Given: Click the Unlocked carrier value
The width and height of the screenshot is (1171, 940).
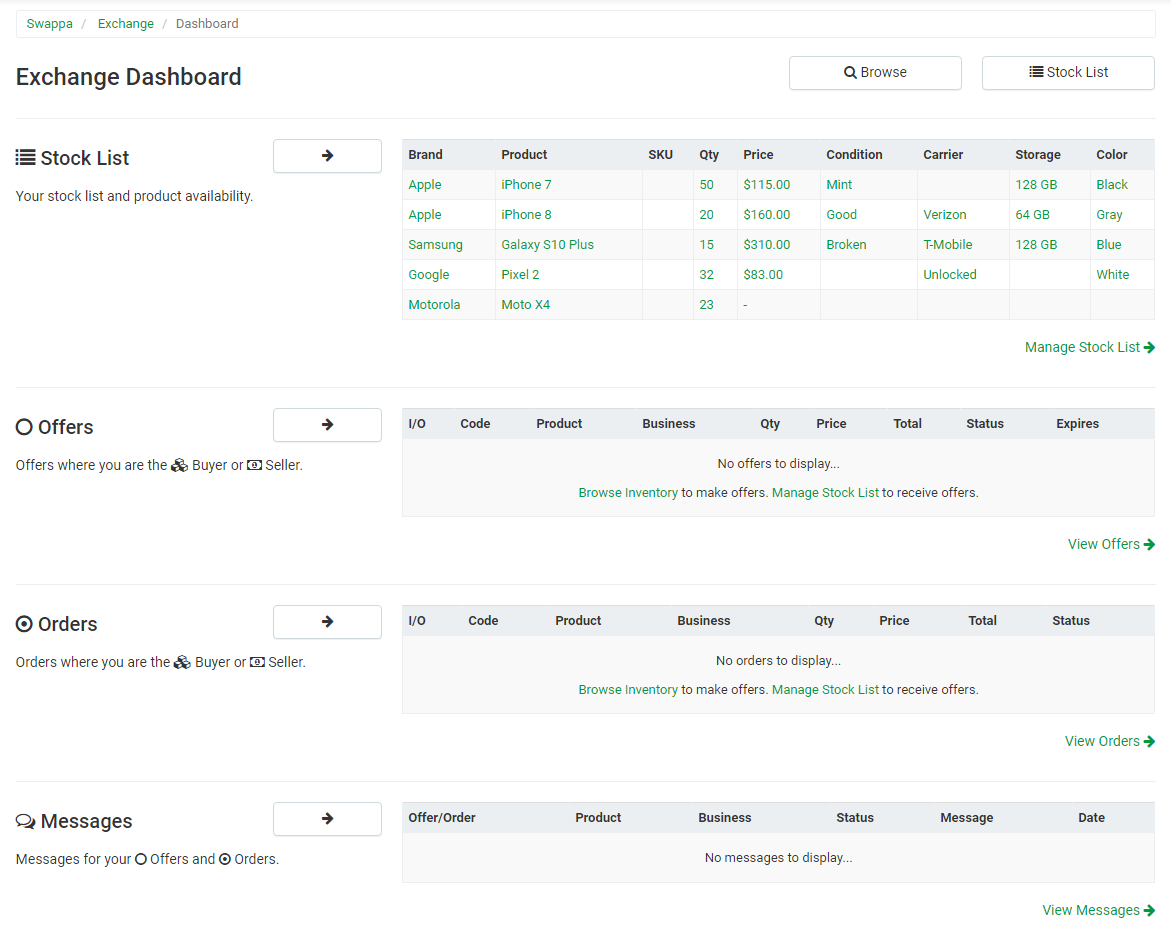Looking at the screenshot, I should tap(950, 275).
